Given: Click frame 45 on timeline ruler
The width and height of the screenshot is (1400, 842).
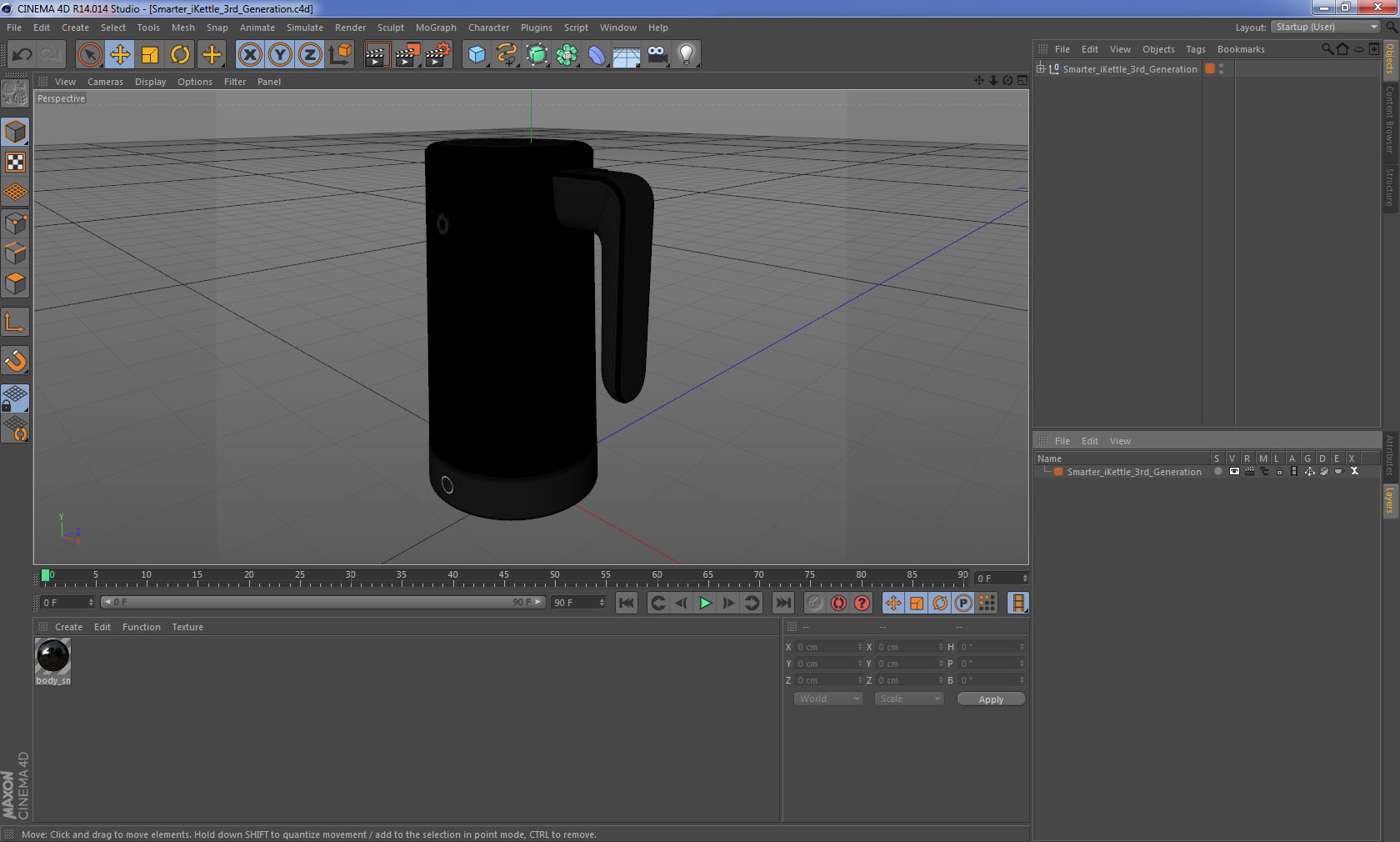Looking at the screenshot, I should coord(503,575).
